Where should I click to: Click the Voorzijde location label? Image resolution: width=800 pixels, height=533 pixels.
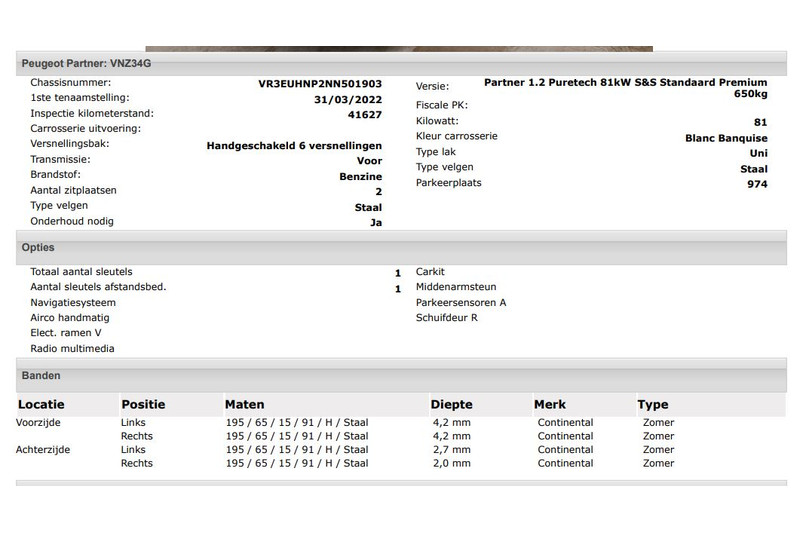pyautogui.click(x=39, y=422)
